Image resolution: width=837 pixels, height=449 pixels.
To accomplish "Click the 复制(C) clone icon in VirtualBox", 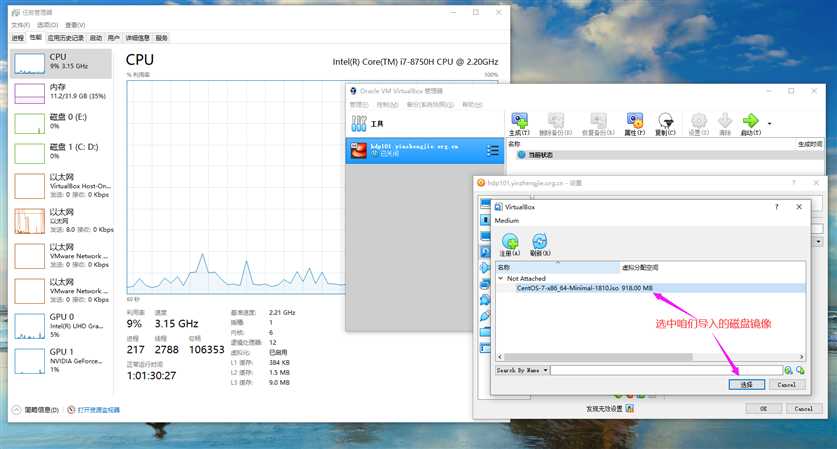I will tap(665, 121).
